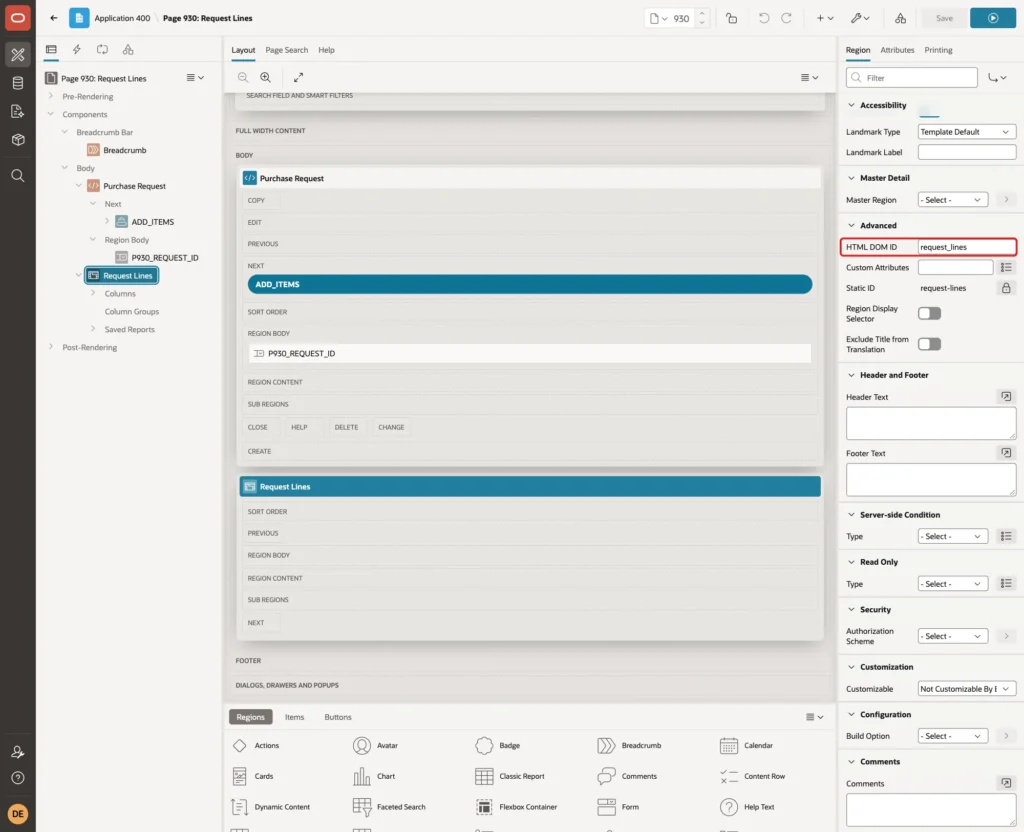Open Custom Attributes list picker icon
The width and height of the screenshot is (1024, 832).
tap(1006, 267)
